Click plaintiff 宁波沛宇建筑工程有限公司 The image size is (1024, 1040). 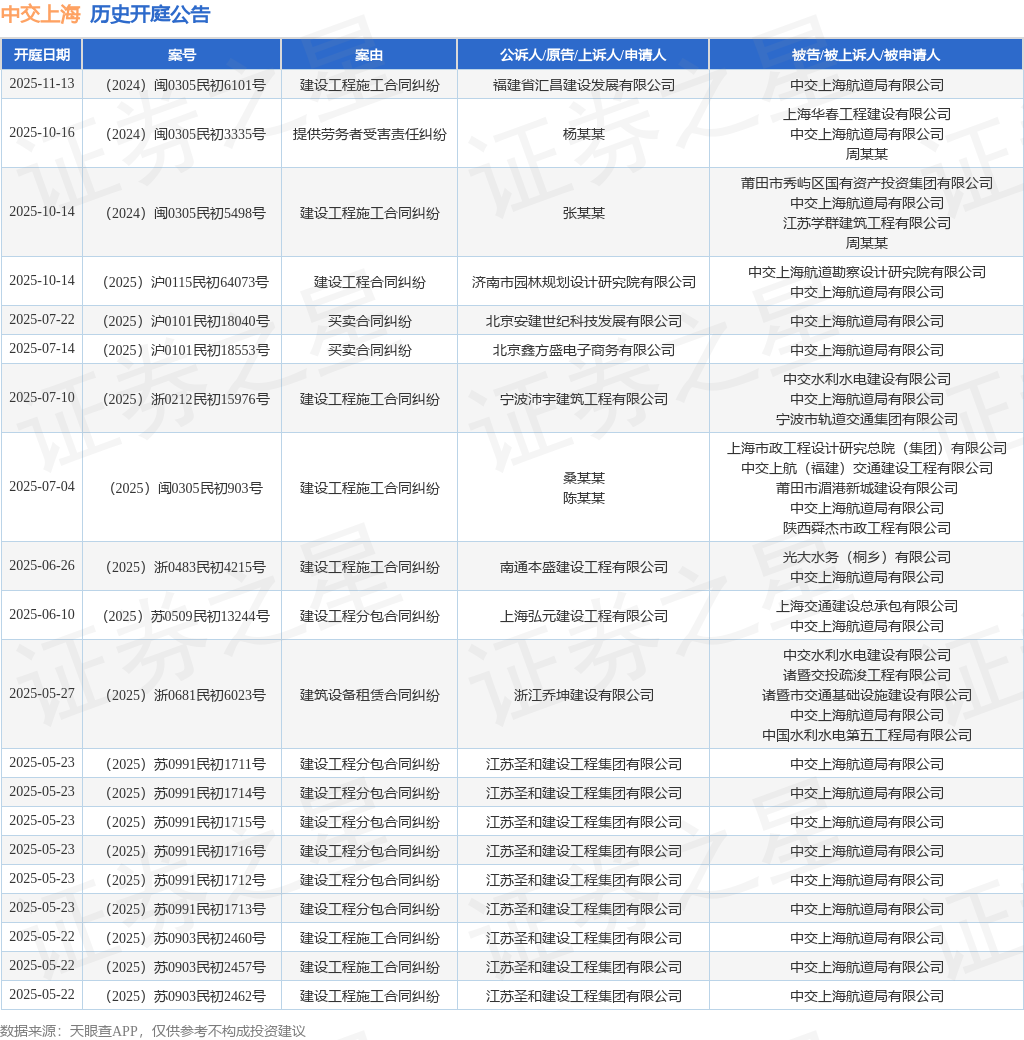584,399
